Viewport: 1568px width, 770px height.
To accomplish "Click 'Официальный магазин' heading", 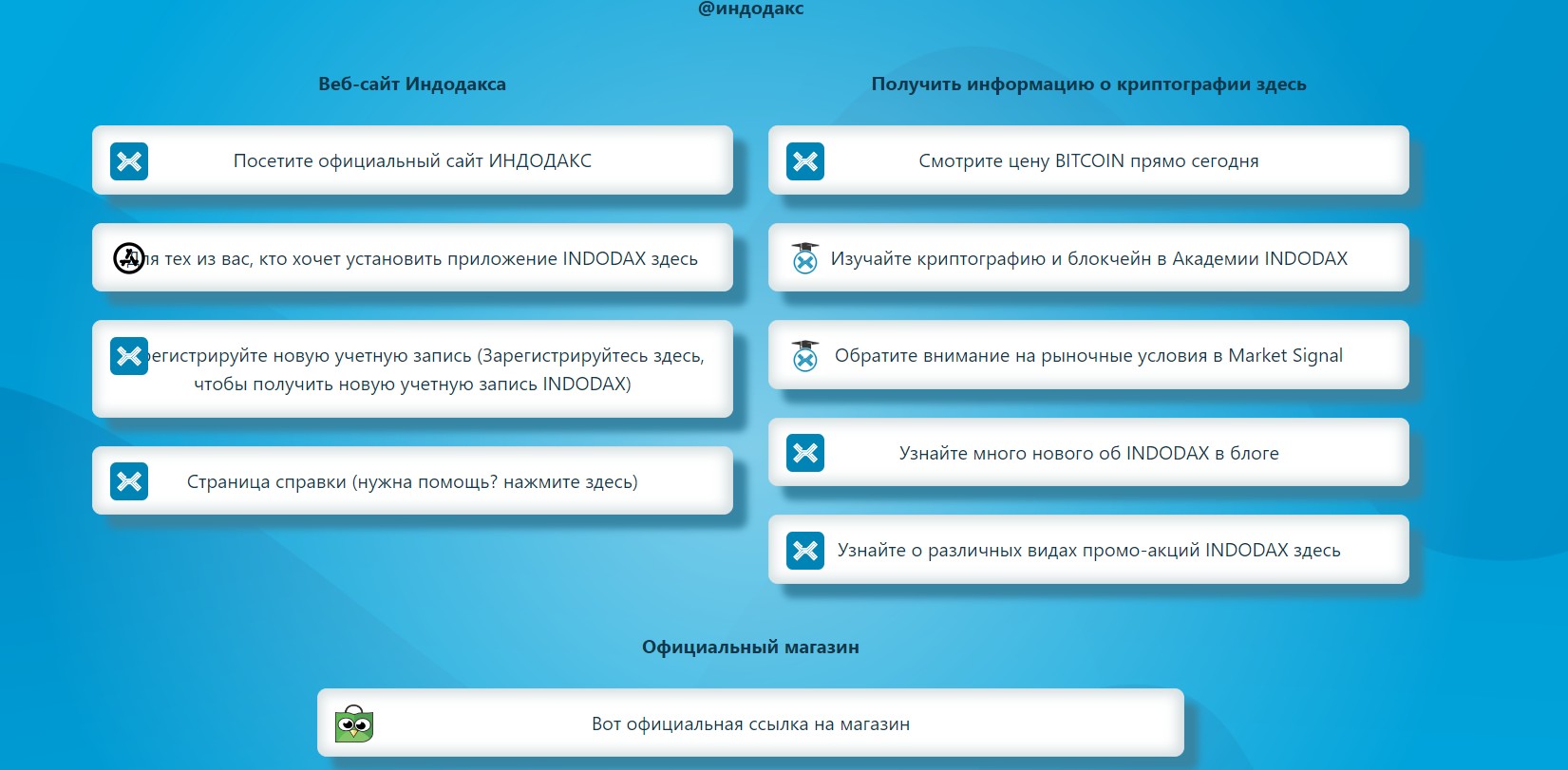I will (x=750, y=648).
